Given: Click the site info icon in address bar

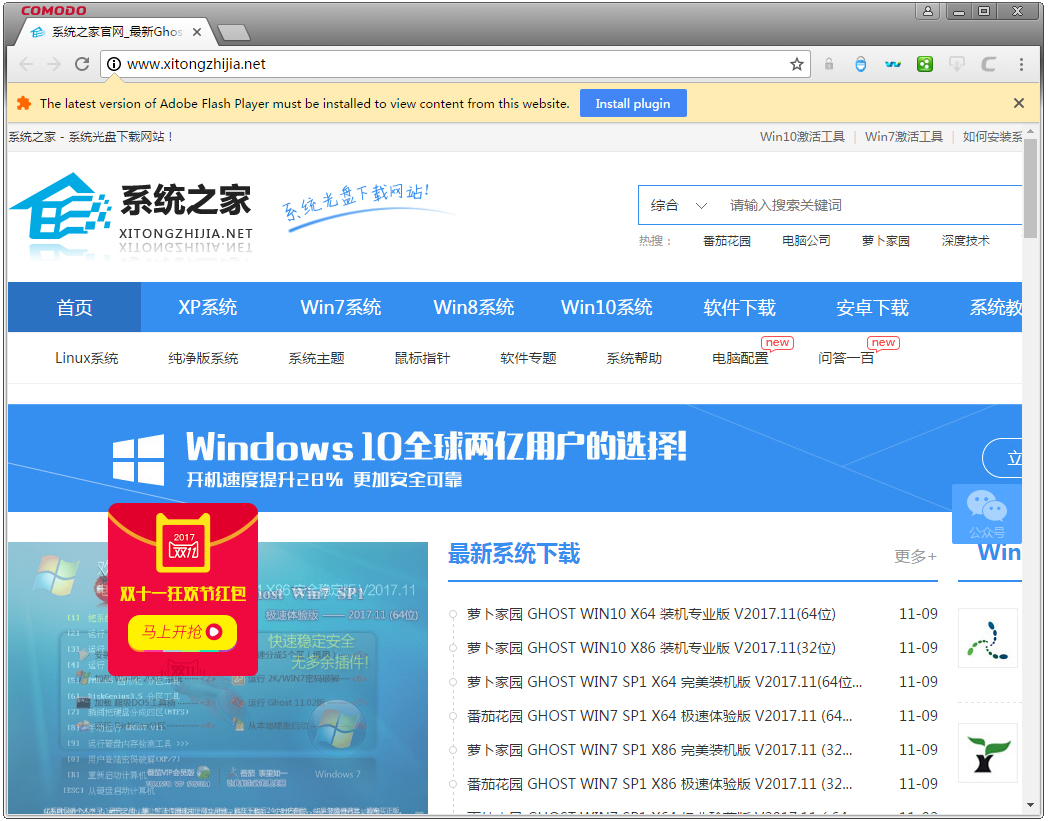Looking at the screenshot, I should (x=114, y=64).
